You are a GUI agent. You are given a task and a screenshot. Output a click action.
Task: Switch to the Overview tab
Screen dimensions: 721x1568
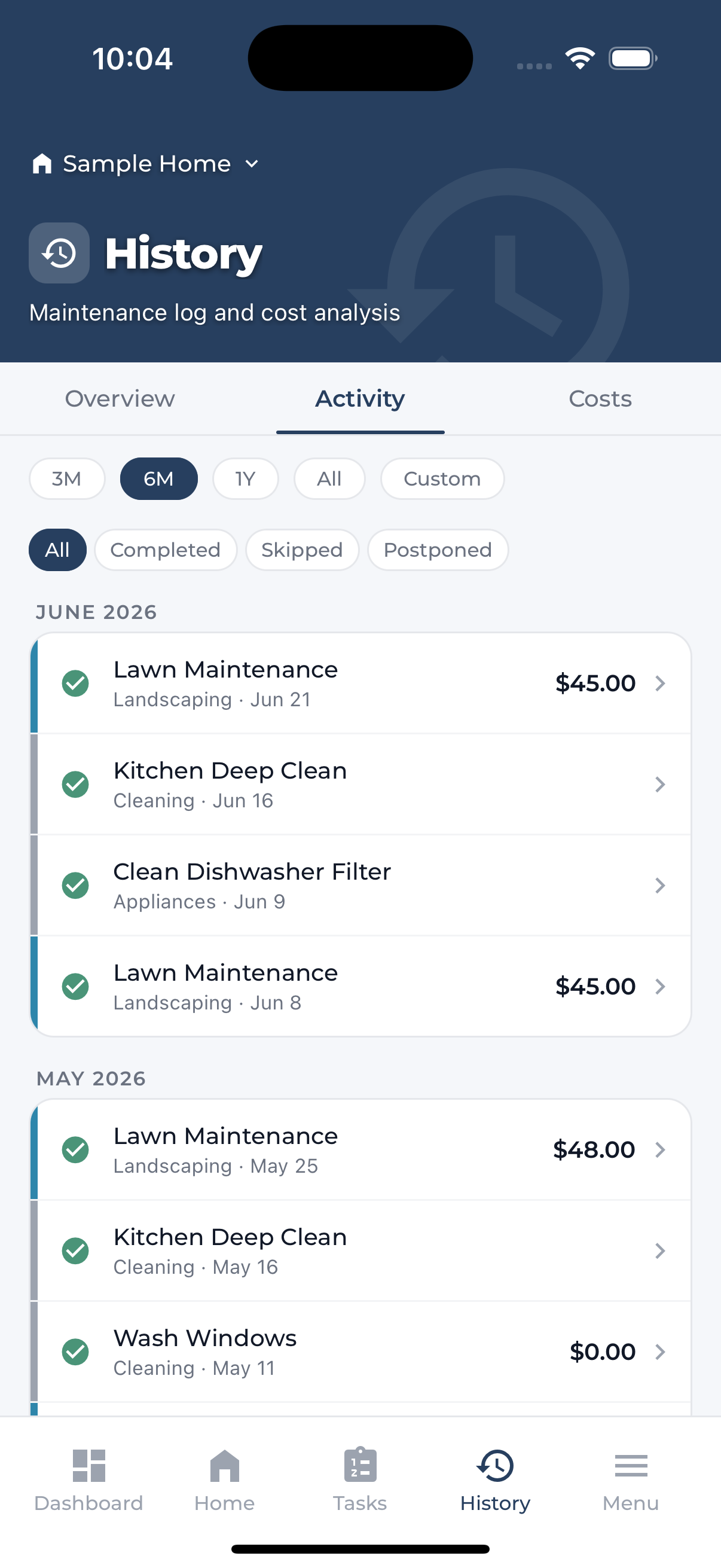120,399
